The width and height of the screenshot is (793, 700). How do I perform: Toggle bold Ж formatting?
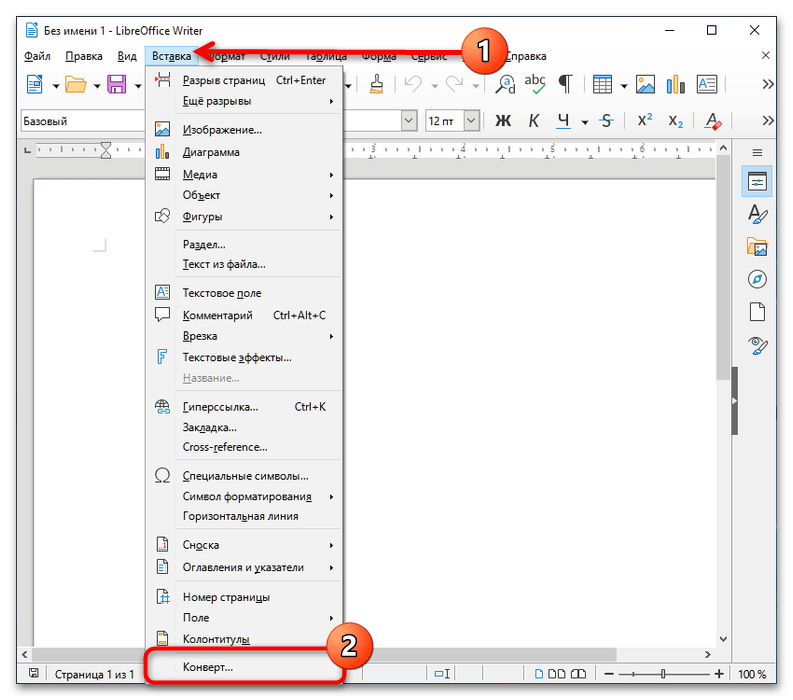[x=503, y=121]
